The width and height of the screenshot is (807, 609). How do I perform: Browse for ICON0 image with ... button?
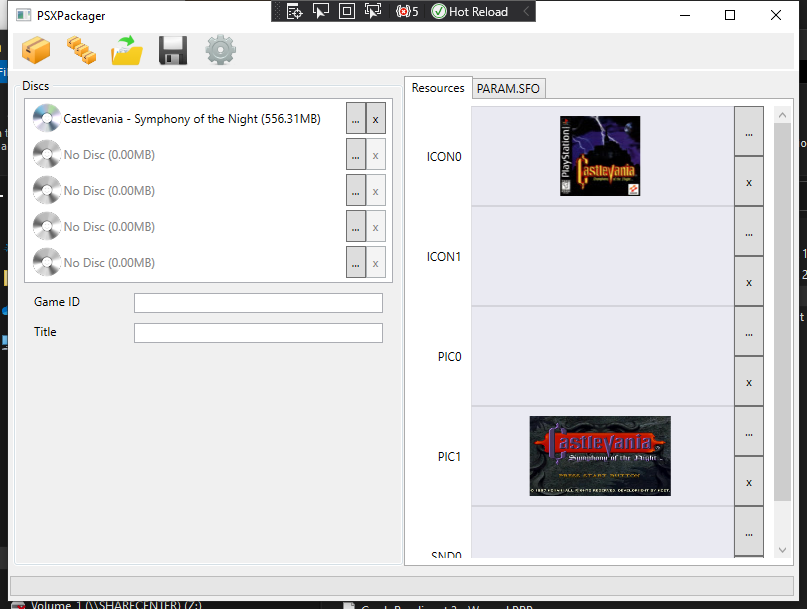click(x=749, y=132)
